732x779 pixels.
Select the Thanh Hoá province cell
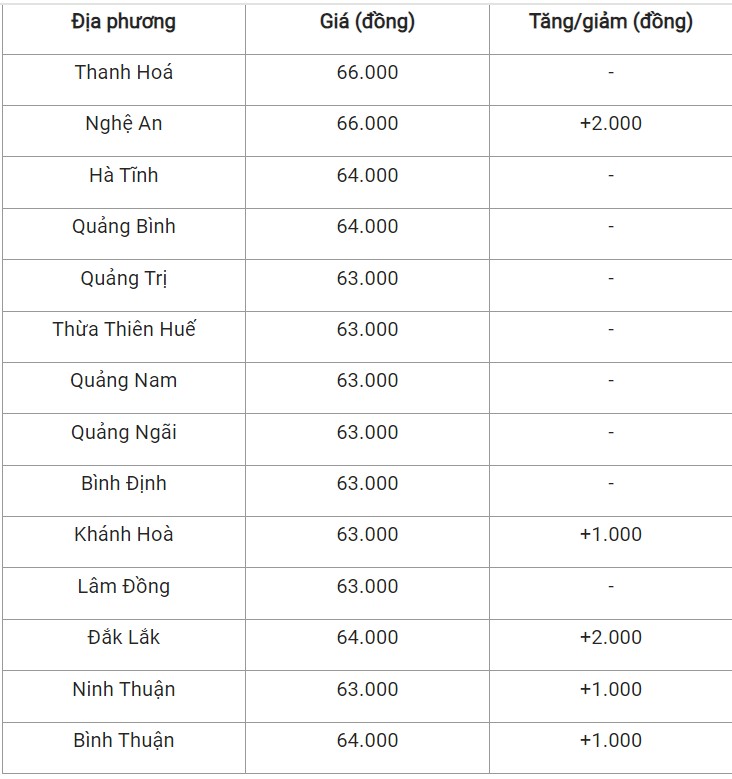[123, 72]
